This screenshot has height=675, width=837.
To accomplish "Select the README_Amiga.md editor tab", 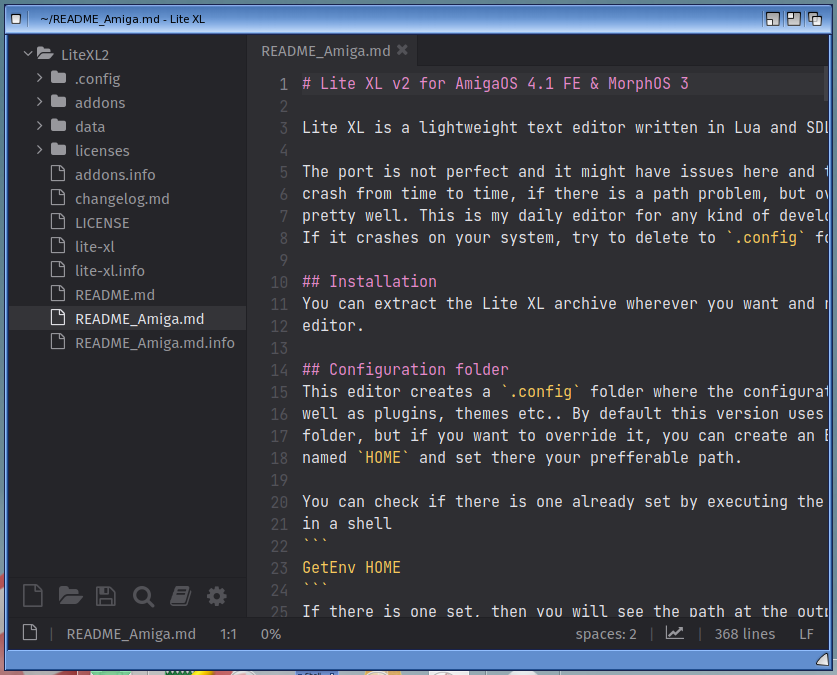I will click(x=325, y=50).
